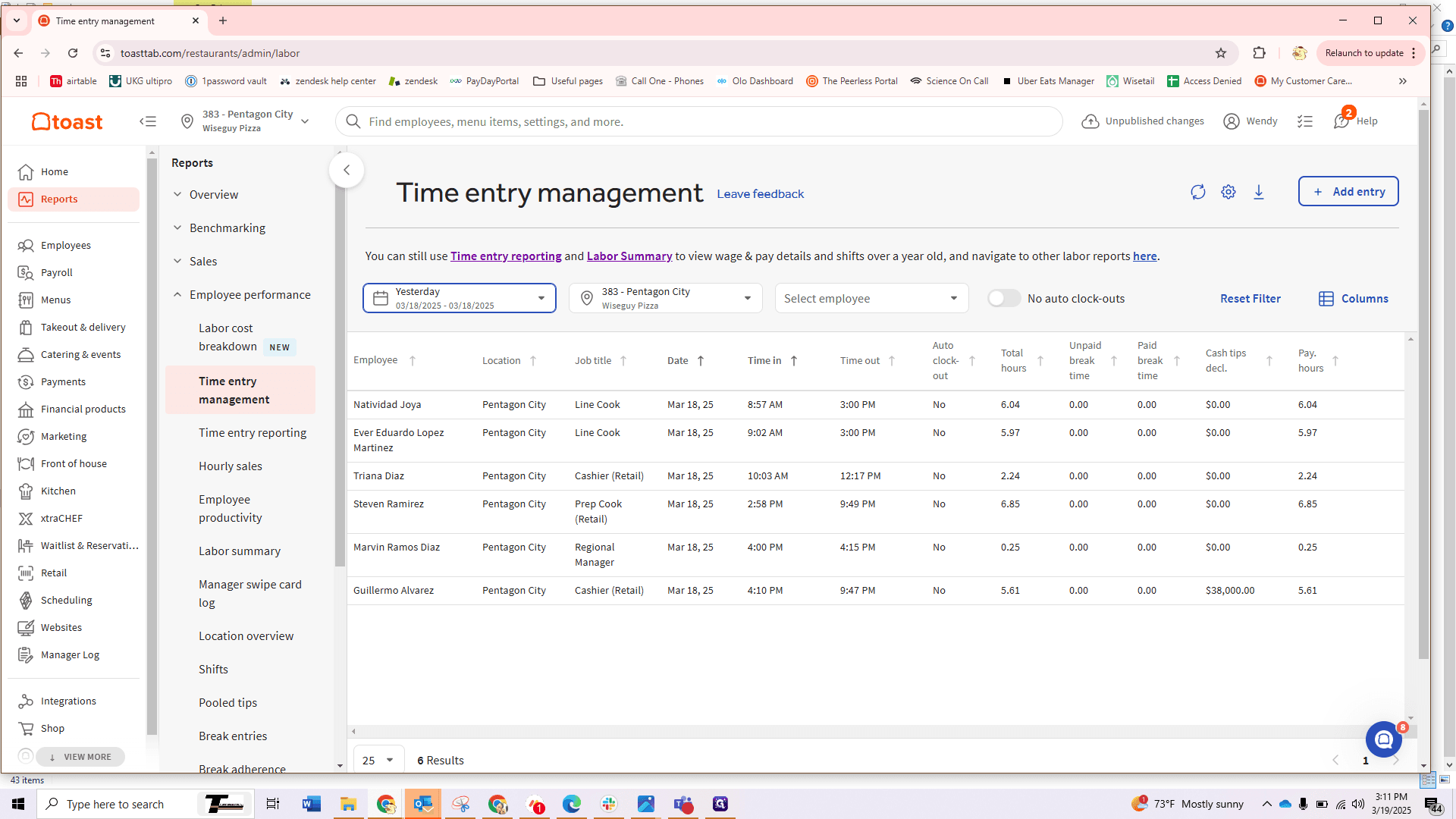Collapse the main sidebar navigation icon

click(x=148, y=121)
